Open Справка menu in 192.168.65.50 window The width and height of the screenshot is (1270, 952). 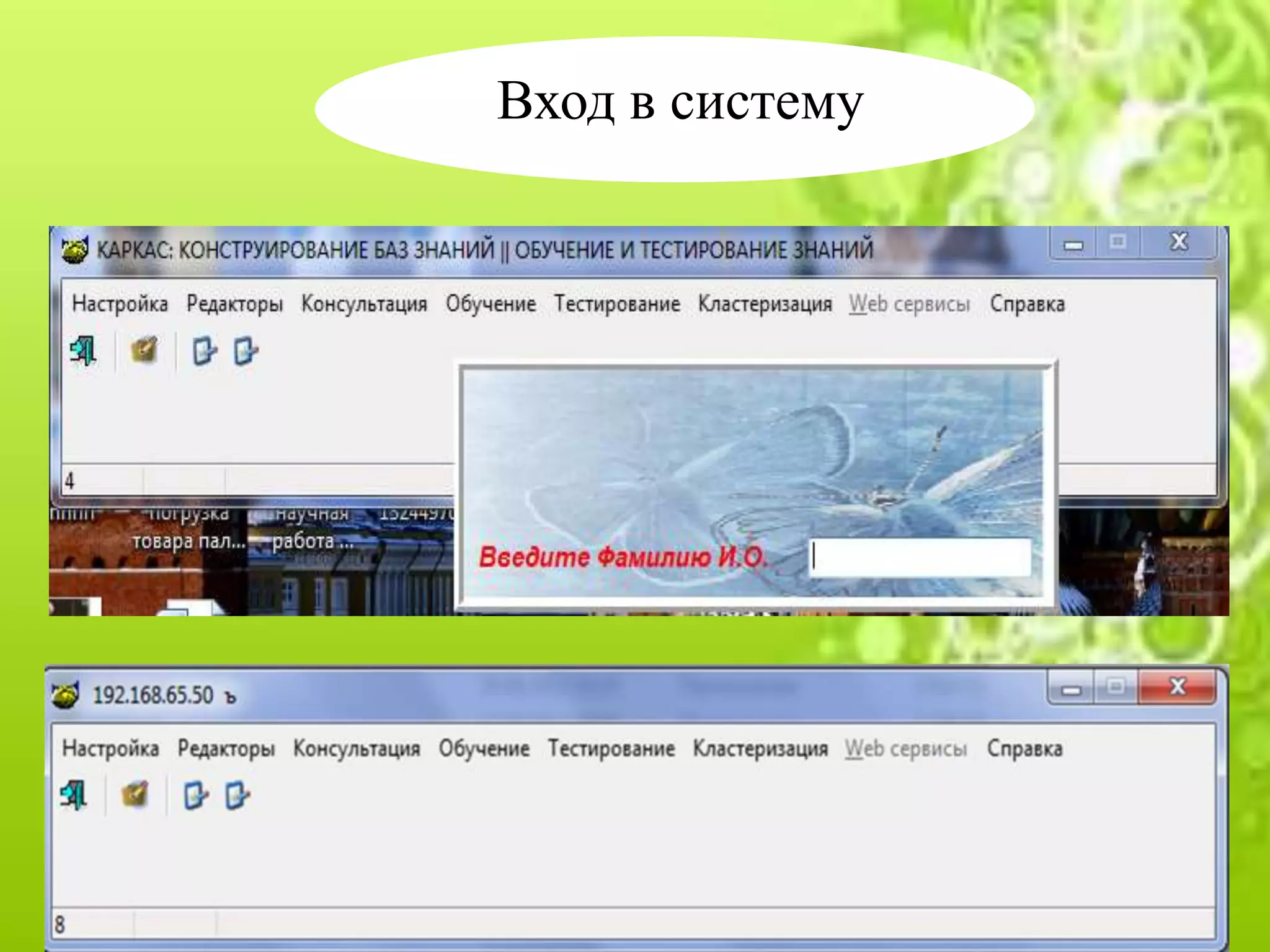(x=1024, y=748)
